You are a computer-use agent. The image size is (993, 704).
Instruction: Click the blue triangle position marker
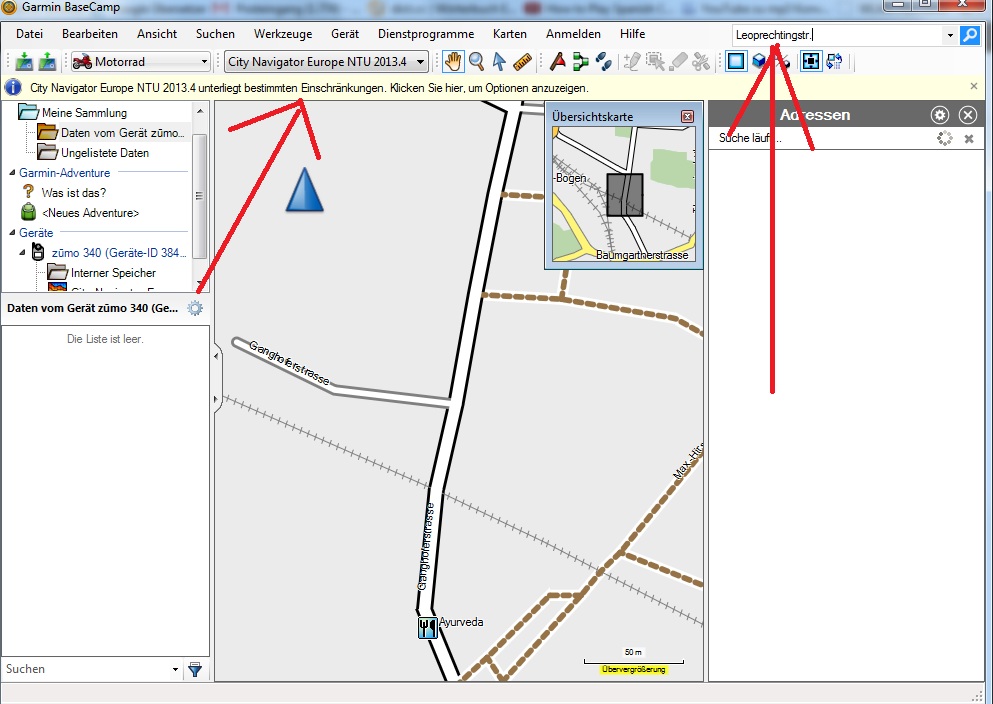305,189
